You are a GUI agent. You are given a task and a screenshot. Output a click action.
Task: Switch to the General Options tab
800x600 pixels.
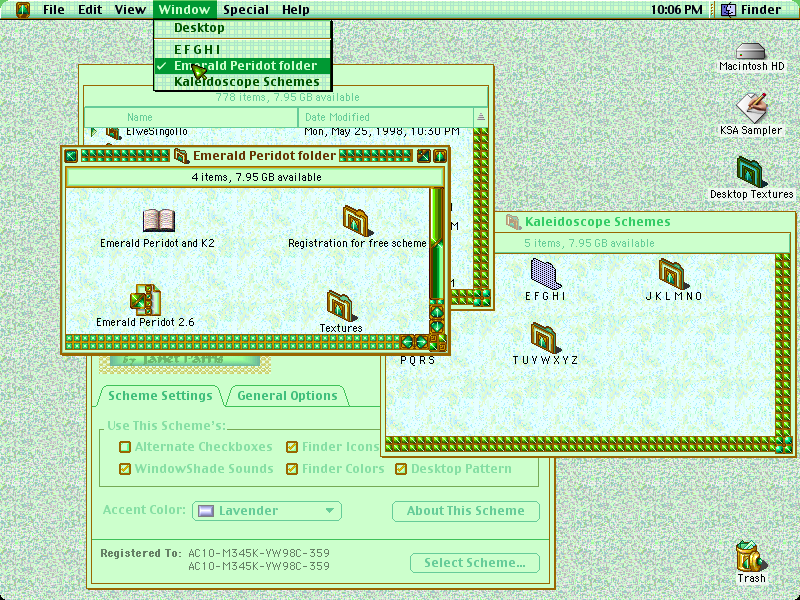(287, 395)
